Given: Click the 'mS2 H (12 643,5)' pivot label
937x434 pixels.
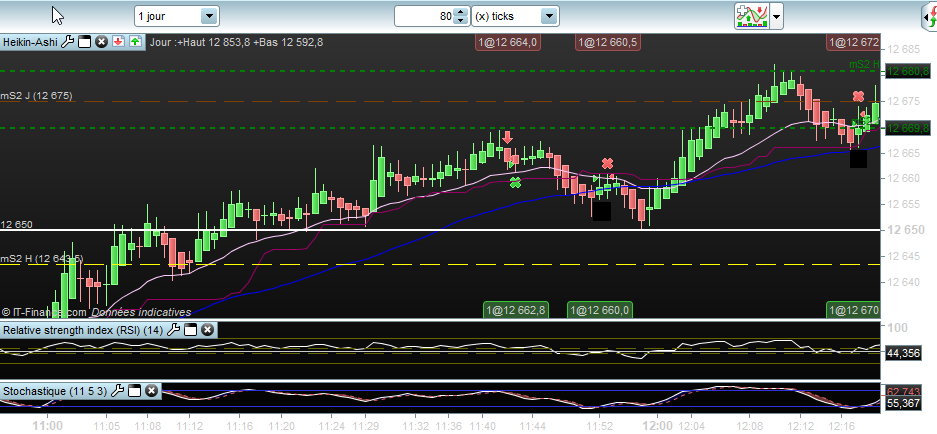Looking at the screenshot, I should (42, 258).
